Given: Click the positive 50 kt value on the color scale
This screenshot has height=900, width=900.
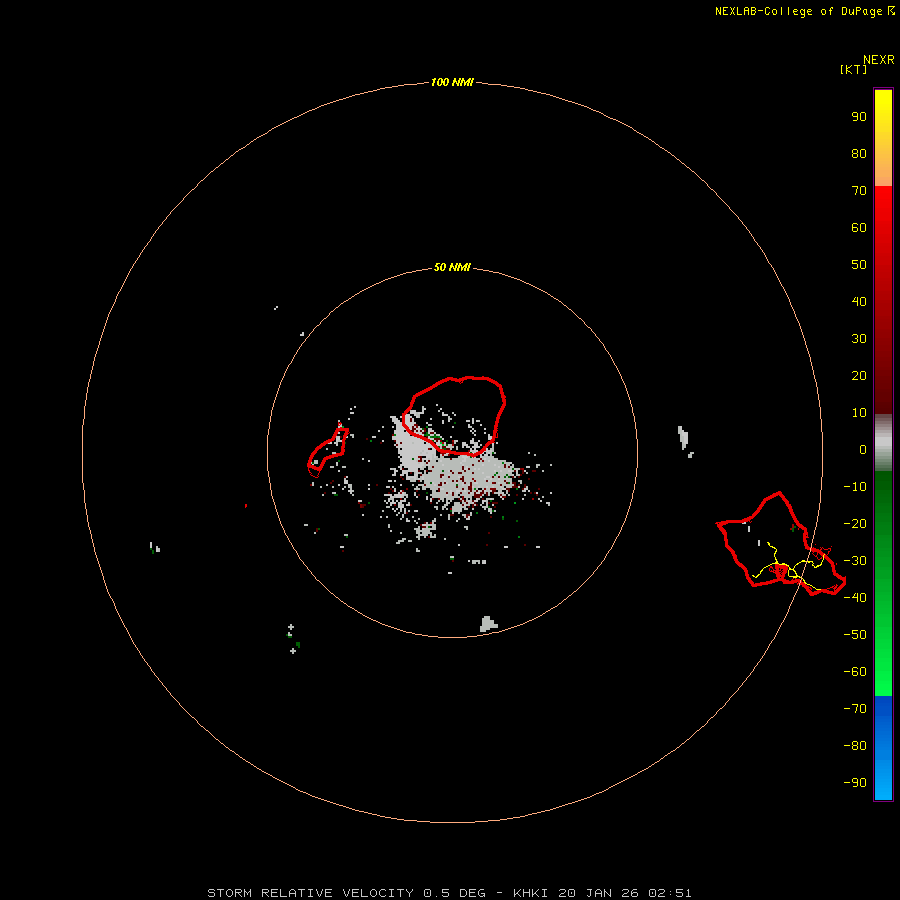Looking at the screenshot, I should tap(859, 265).
